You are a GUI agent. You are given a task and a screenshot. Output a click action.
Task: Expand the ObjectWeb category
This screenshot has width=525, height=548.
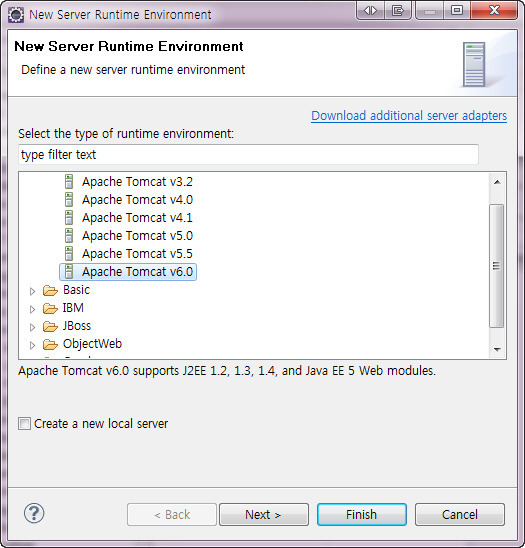32,345
